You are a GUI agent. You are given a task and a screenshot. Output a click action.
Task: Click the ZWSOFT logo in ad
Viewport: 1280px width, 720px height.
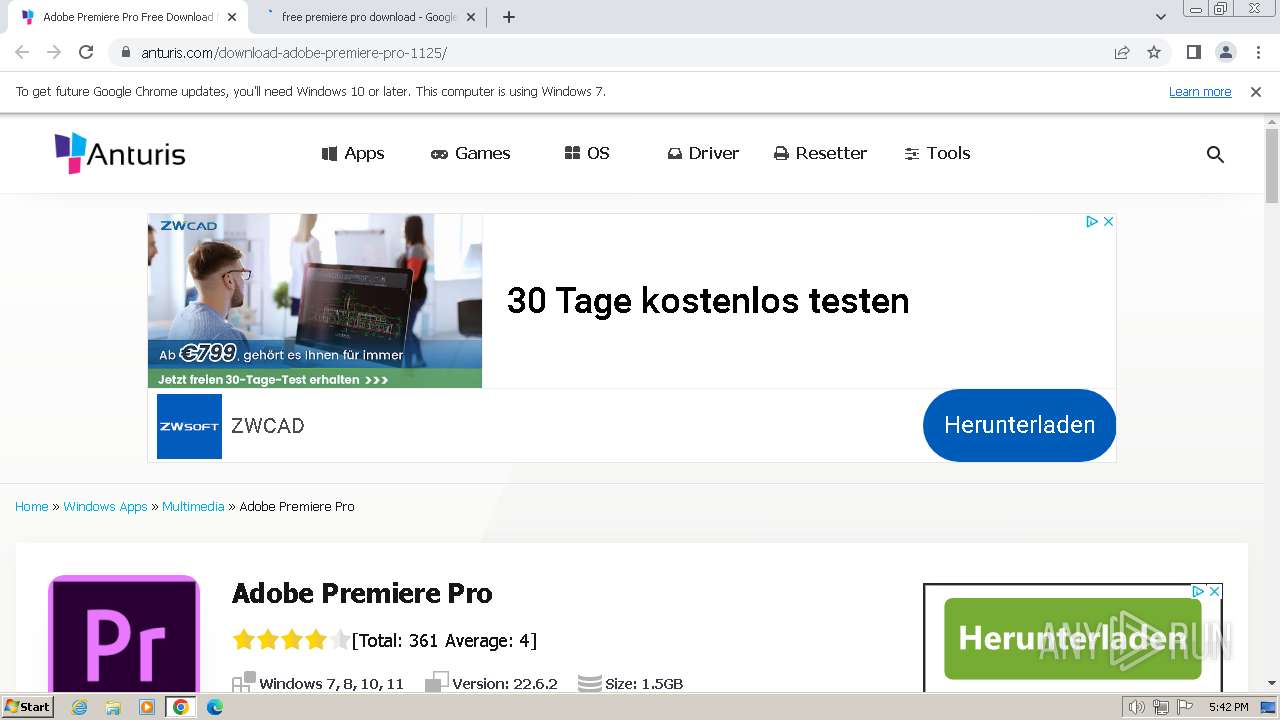(189, 426)
